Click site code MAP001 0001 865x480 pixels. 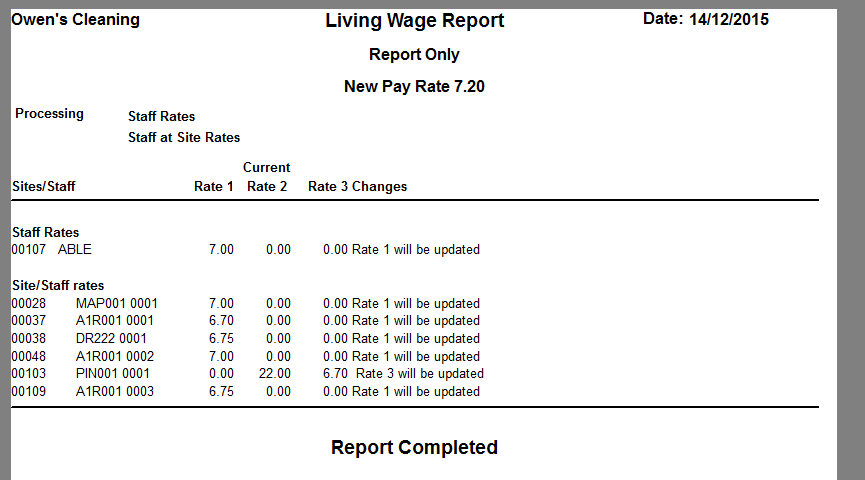tap(116, 303)
